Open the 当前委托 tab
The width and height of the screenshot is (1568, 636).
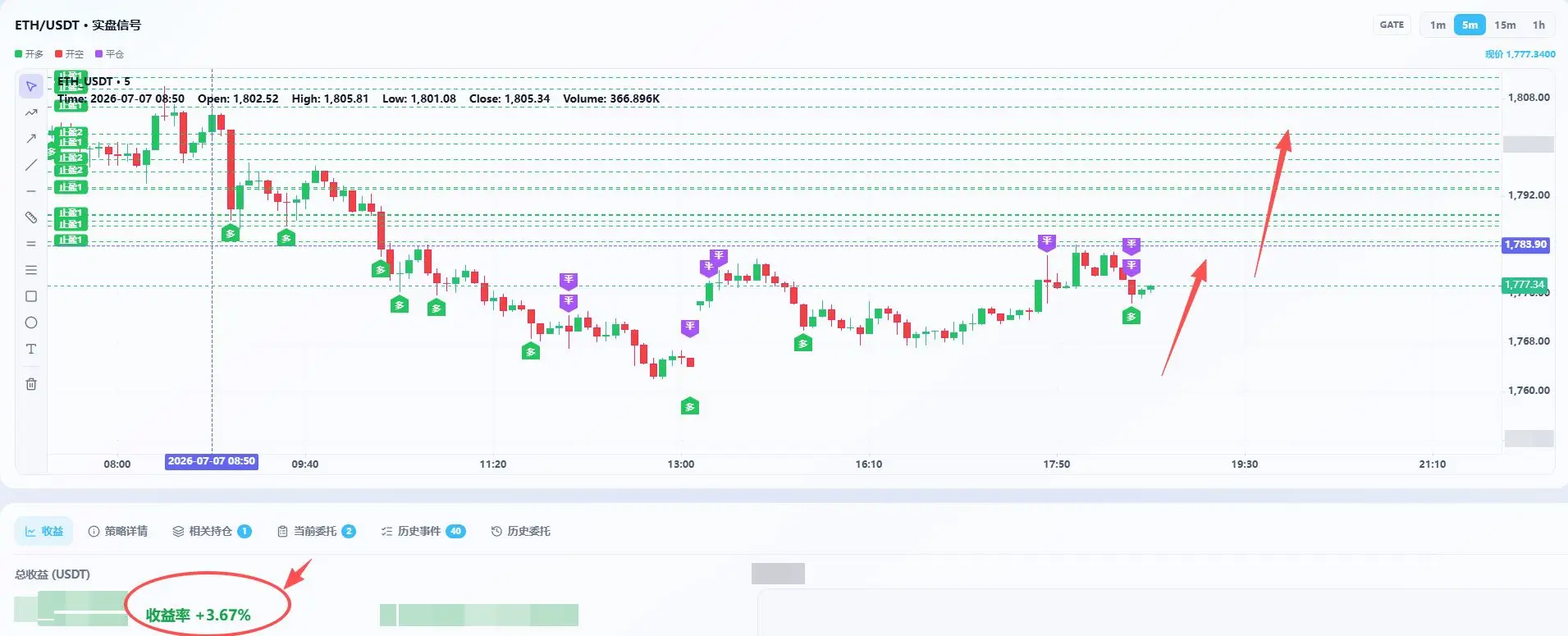point(316,532)
